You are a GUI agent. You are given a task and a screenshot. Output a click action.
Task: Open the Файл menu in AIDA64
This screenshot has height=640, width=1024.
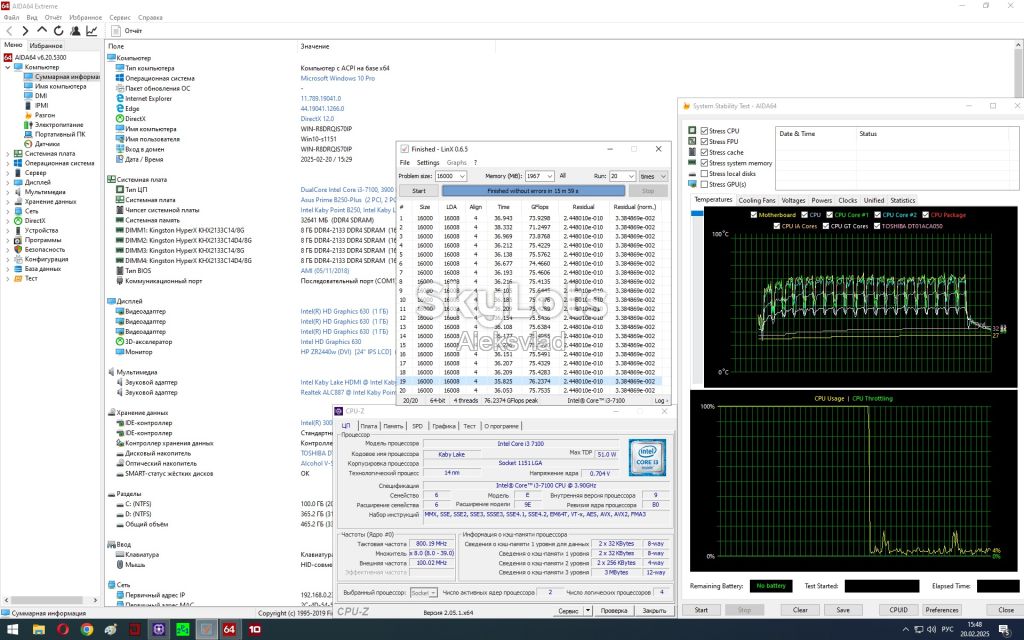[x=11, y=18]
